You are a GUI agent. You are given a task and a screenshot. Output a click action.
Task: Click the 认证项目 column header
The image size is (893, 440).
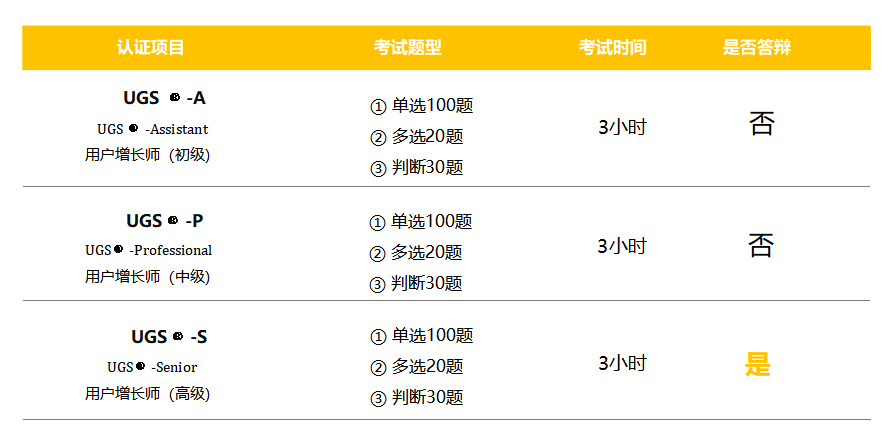[150, 47]
